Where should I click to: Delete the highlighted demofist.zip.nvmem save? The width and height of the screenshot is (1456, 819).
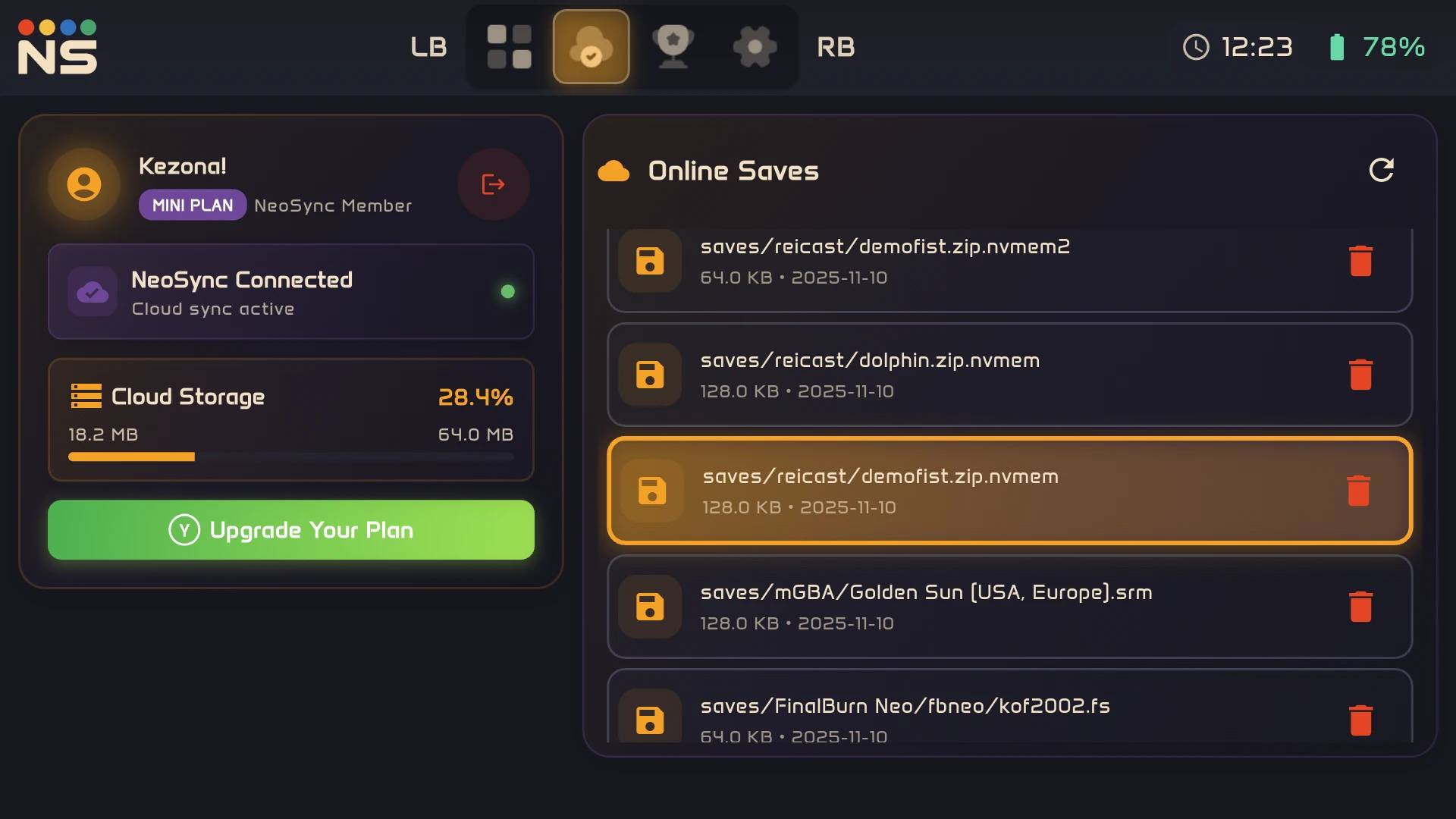click(1358, 491)
